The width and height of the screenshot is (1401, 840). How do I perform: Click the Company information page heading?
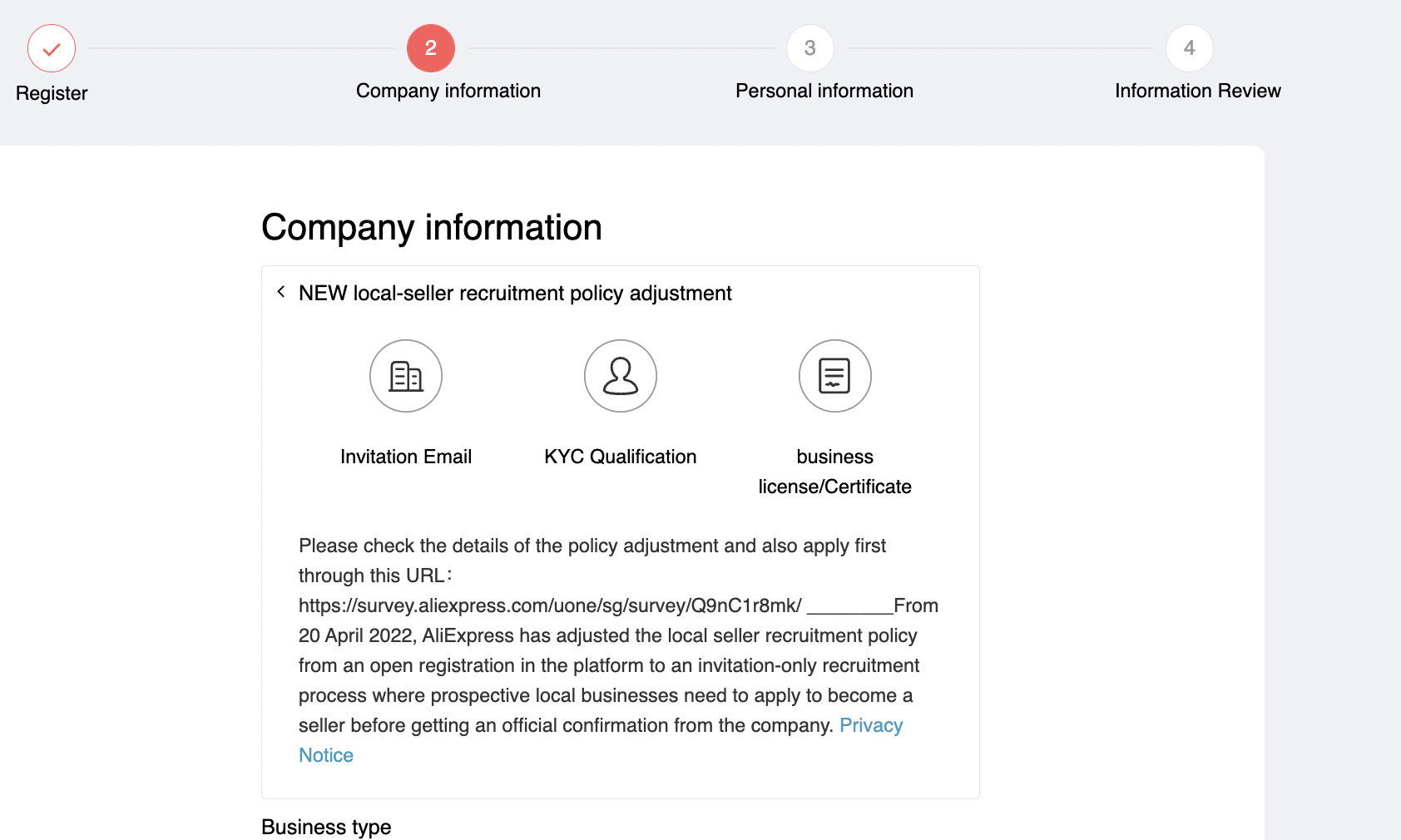432,228
